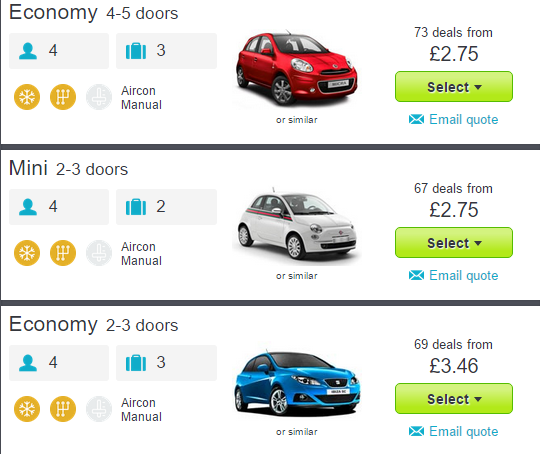Click the manual gearbox icon for Economy 2-3 doors

tap(63, 409)
